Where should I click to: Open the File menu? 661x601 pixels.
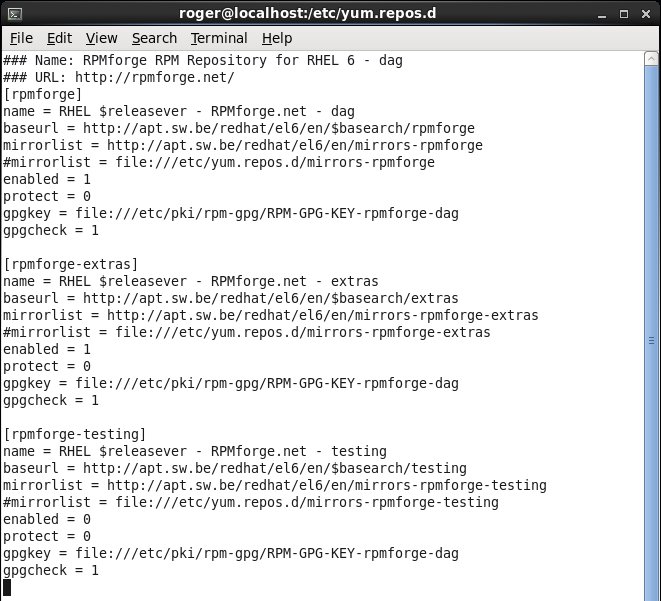[x=21, y=38]
